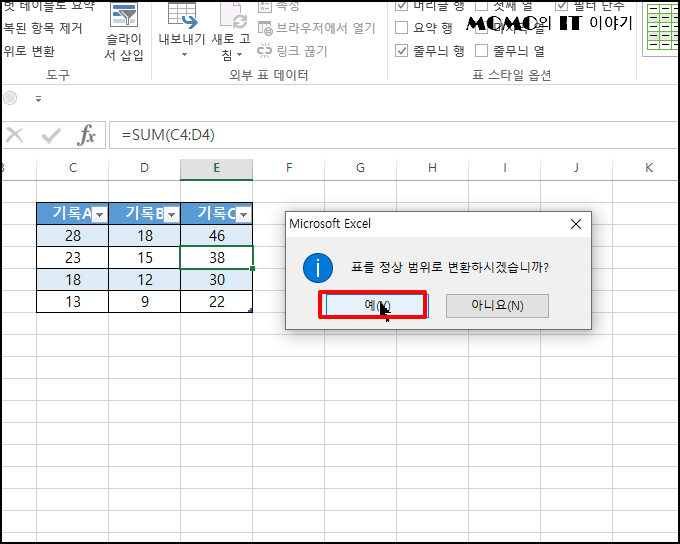Viewport: 680px width, 544px height.
Task: Click the cell containing 30
Action: point(216,280)
